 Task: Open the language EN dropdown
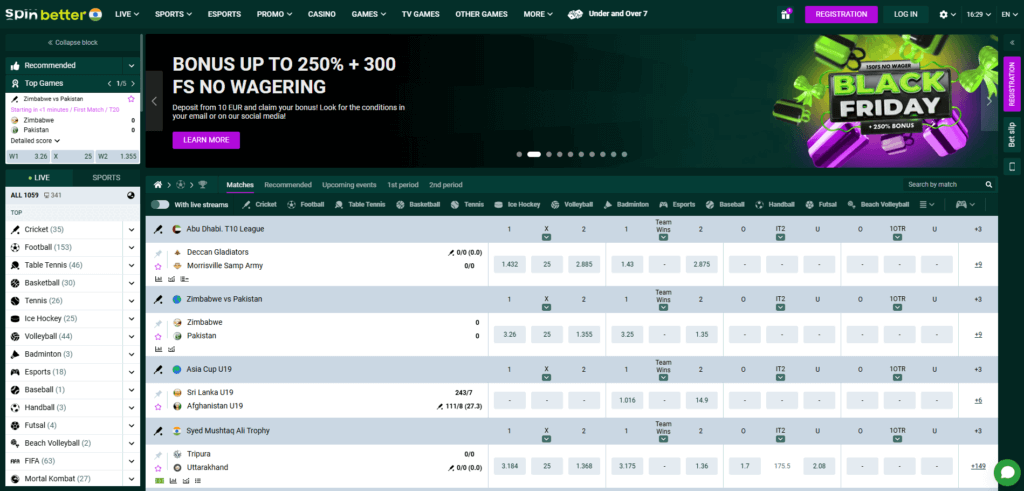click(x=1010, y=14)
